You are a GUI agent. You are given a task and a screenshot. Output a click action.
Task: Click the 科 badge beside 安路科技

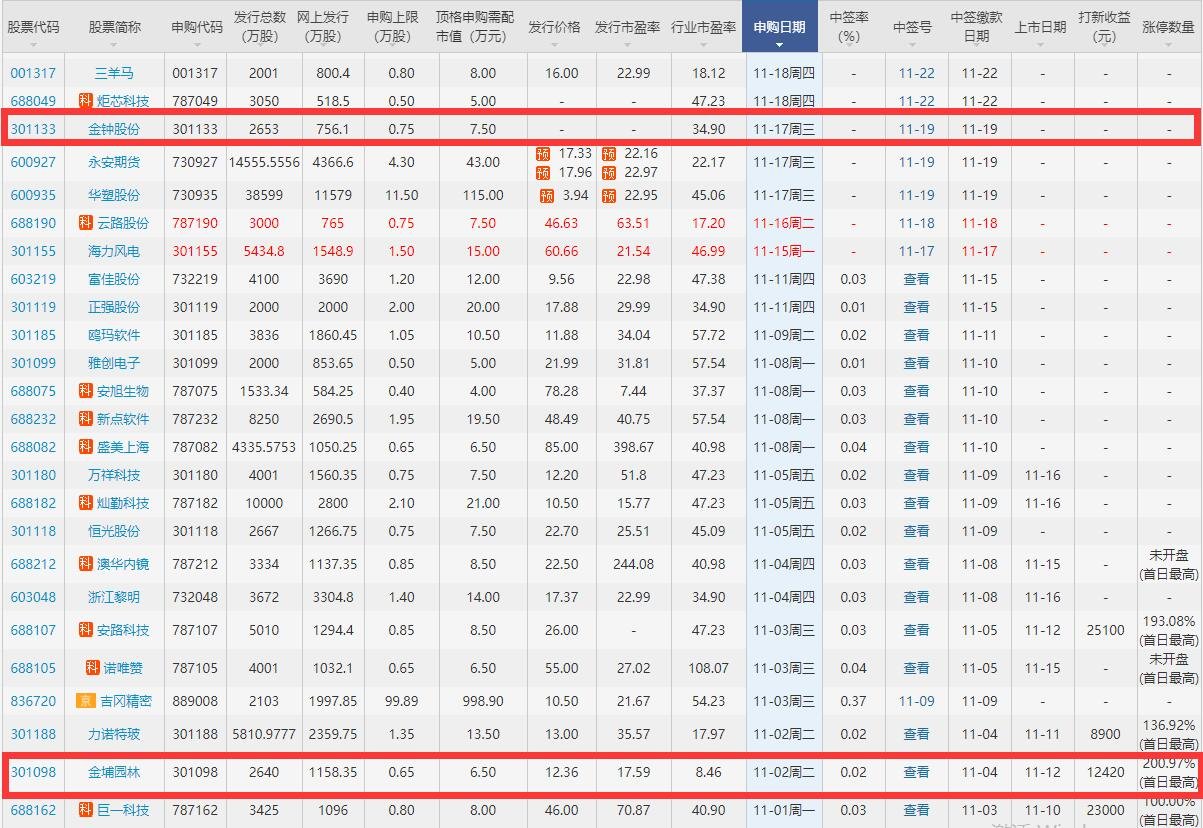85,630
